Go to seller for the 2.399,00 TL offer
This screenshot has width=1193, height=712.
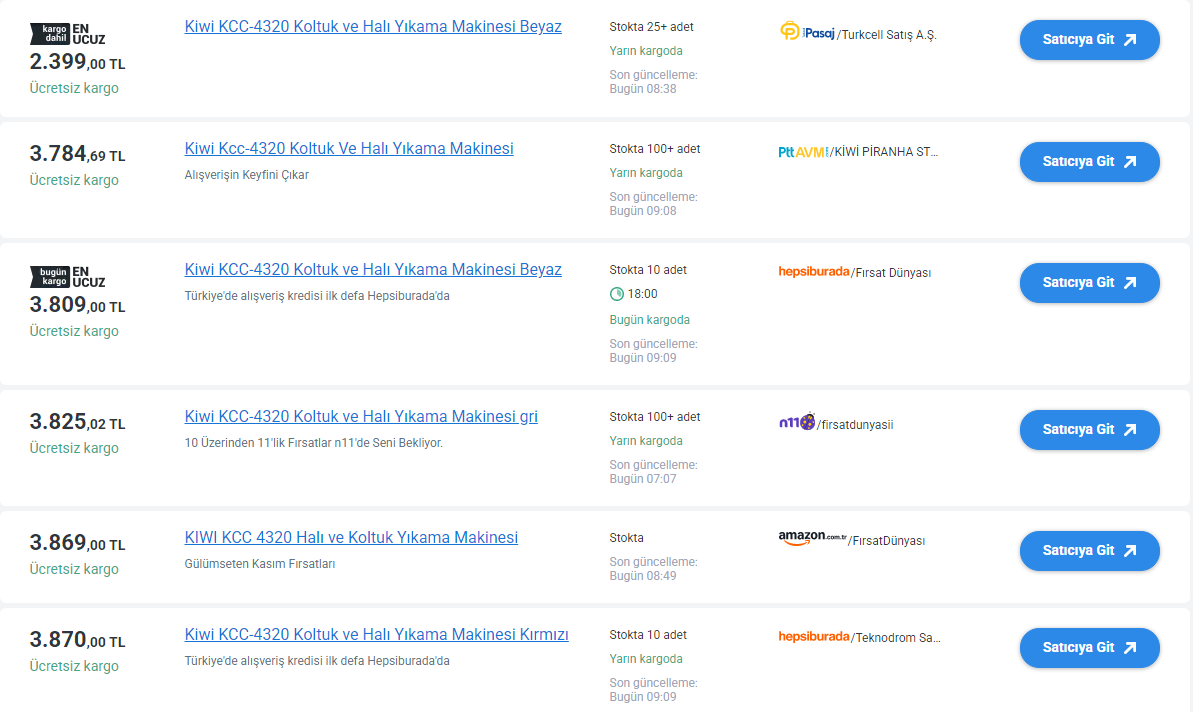(1090, 40)
